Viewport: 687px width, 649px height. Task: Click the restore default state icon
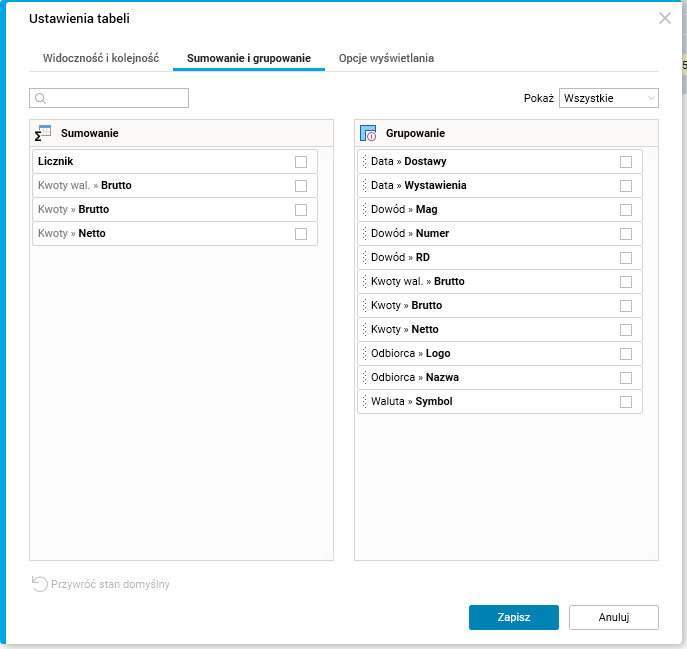tap(40, 584)
